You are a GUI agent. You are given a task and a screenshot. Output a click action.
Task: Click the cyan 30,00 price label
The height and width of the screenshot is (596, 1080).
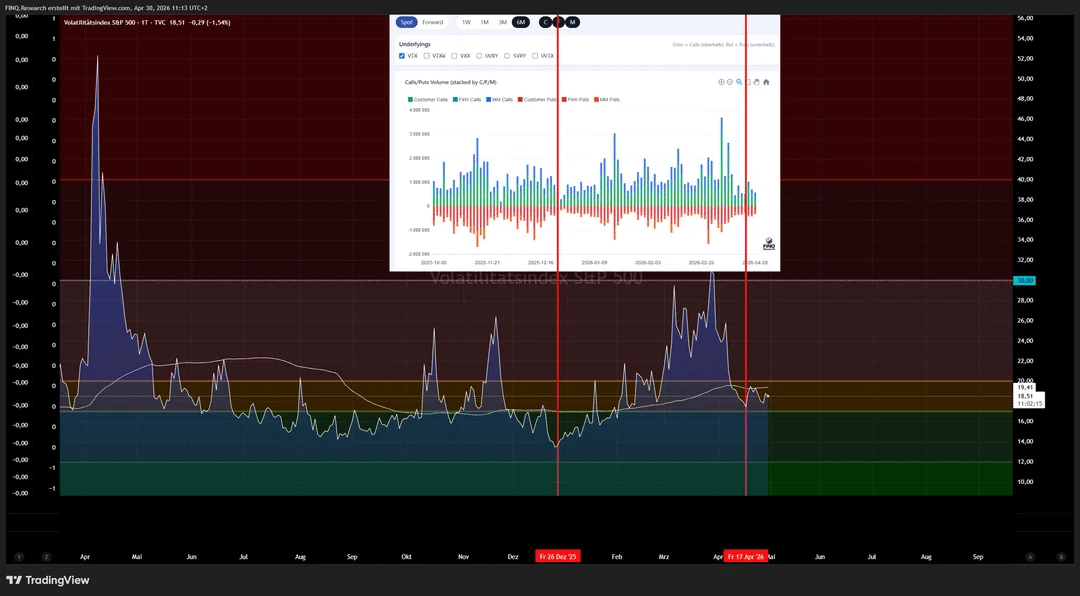point(1024,281)
